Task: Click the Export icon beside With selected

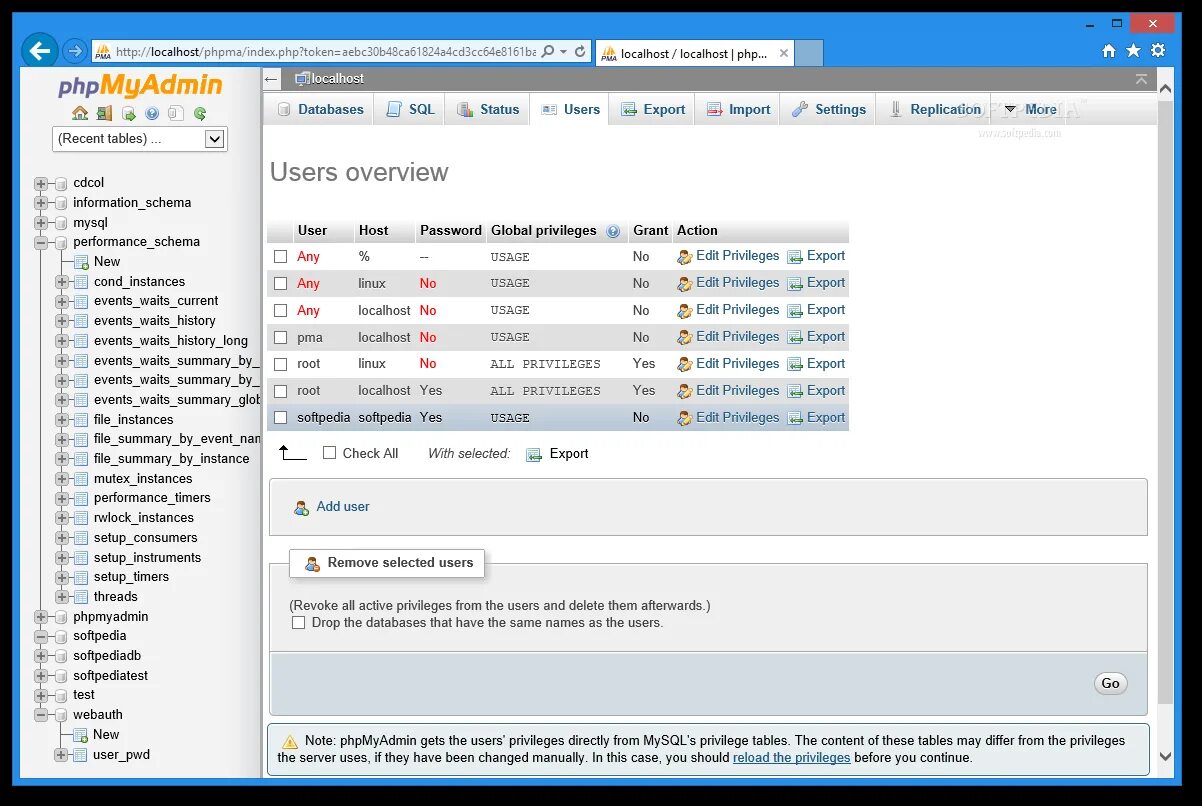Action: click(x=534, y=454)
